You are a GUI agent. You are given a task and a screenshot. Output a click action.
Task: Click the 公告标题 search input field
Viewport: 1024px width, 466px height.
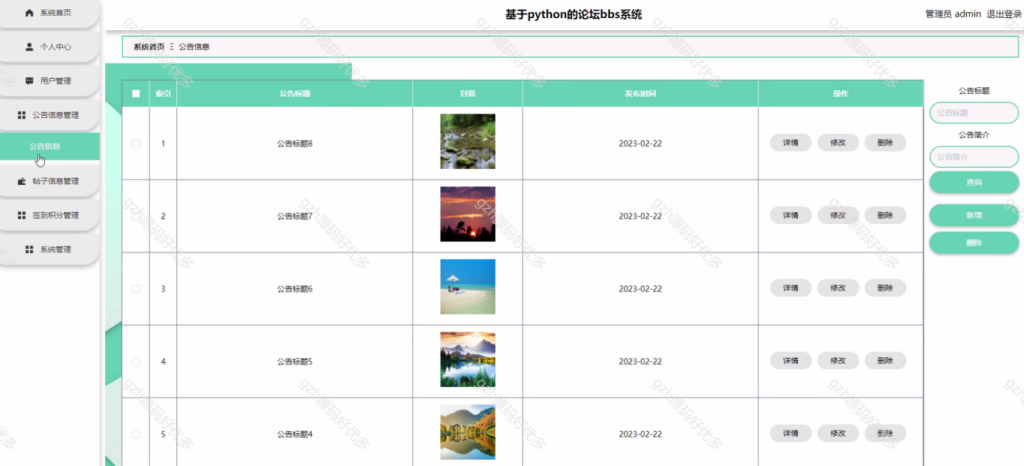974,113
